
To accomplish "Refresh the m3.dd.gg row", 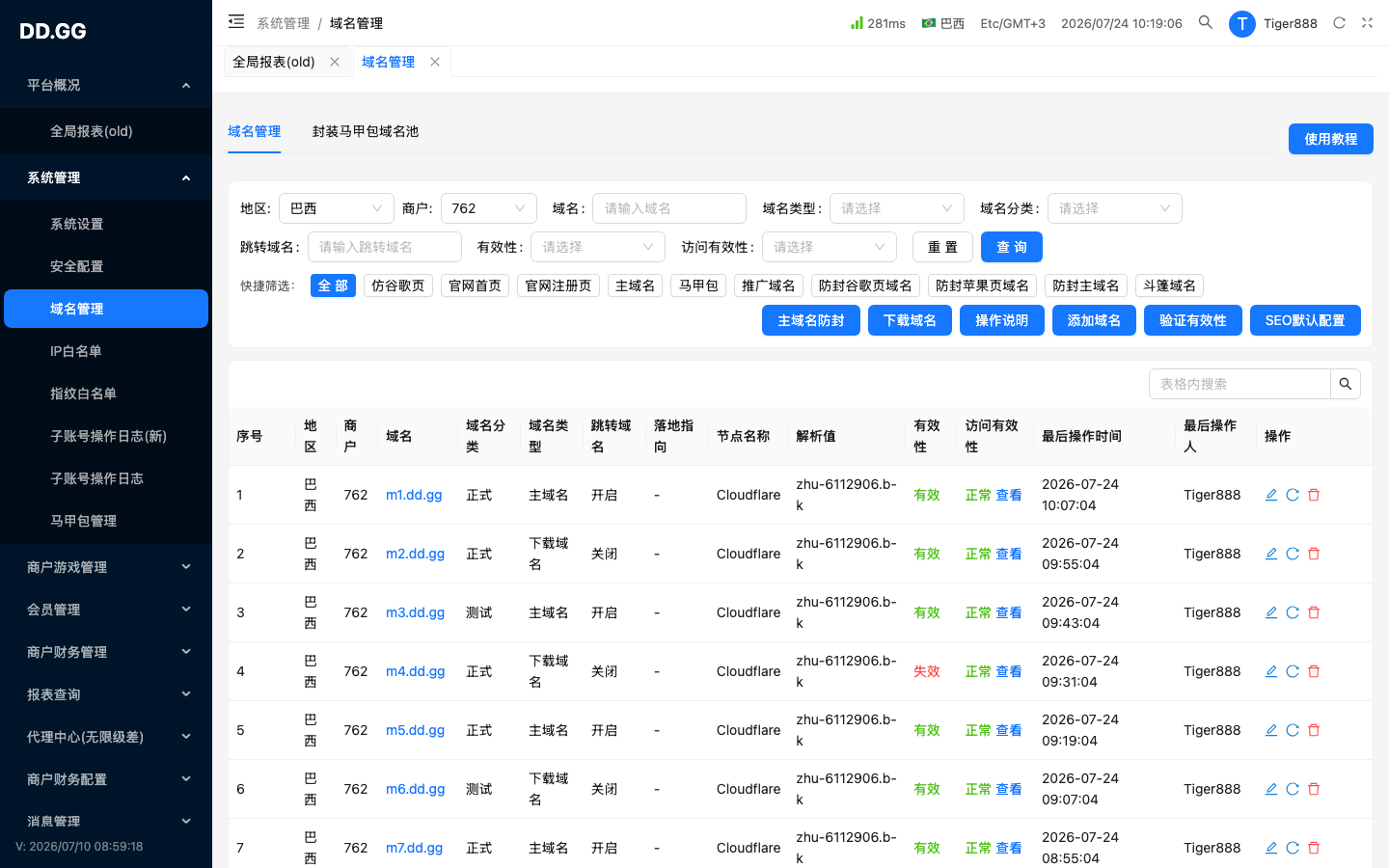I will [1293, 612].
